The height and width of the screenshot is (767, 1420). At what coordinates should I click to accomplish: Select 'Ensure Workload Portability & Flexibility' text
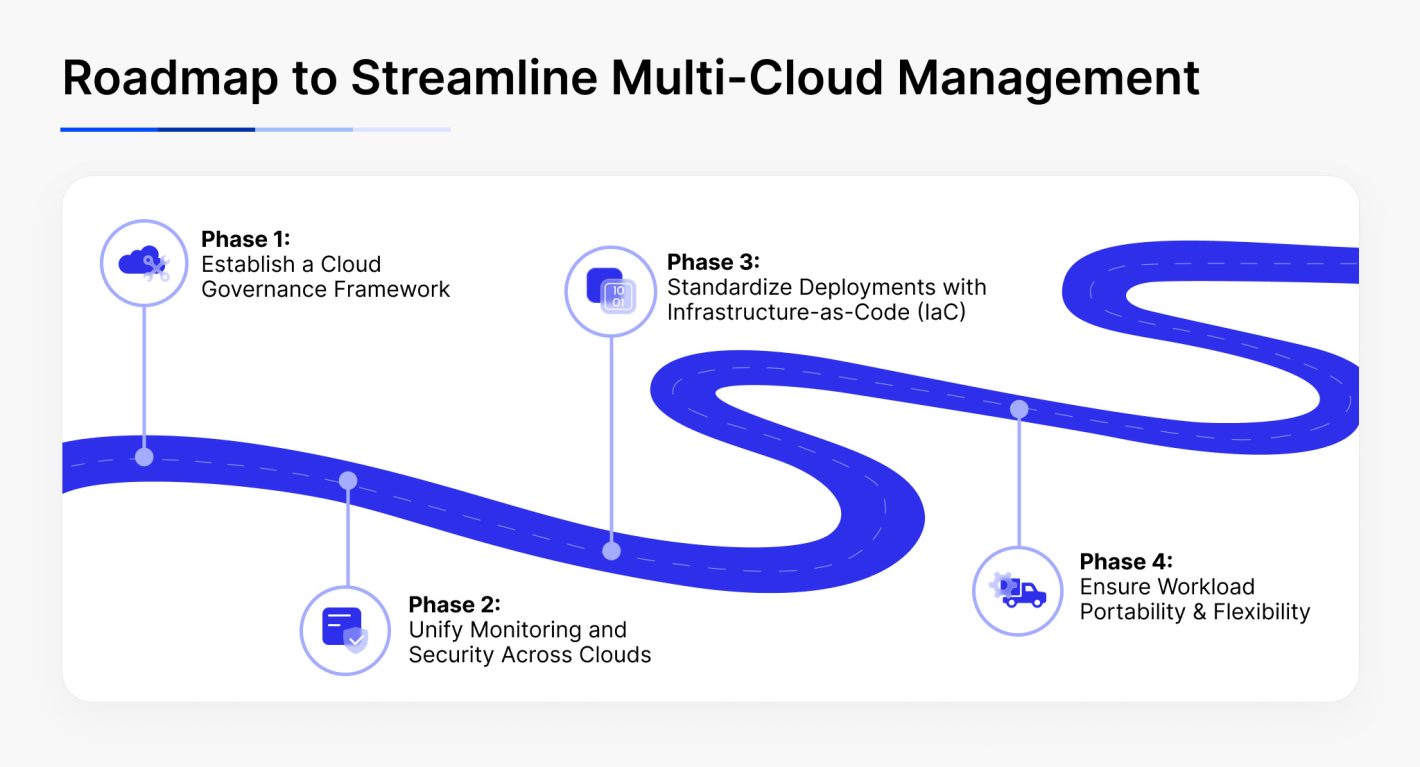click(1195, 599)
